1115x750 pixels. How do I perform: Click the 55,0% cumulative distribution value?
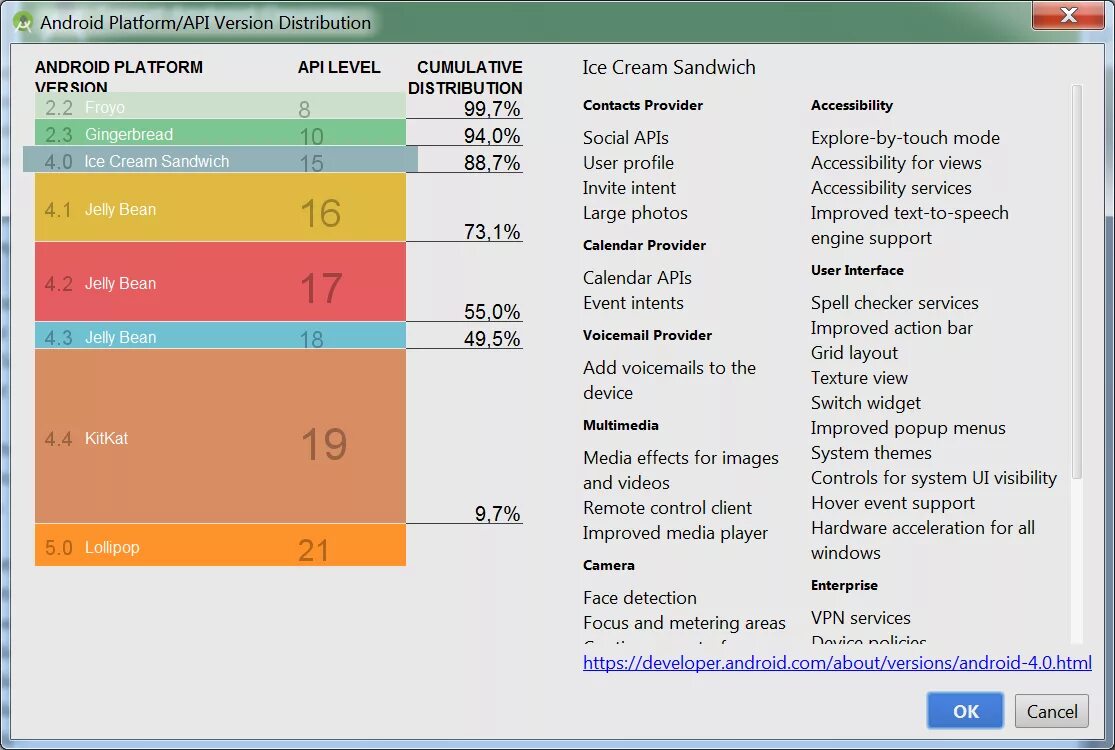(x=492, y=311)
